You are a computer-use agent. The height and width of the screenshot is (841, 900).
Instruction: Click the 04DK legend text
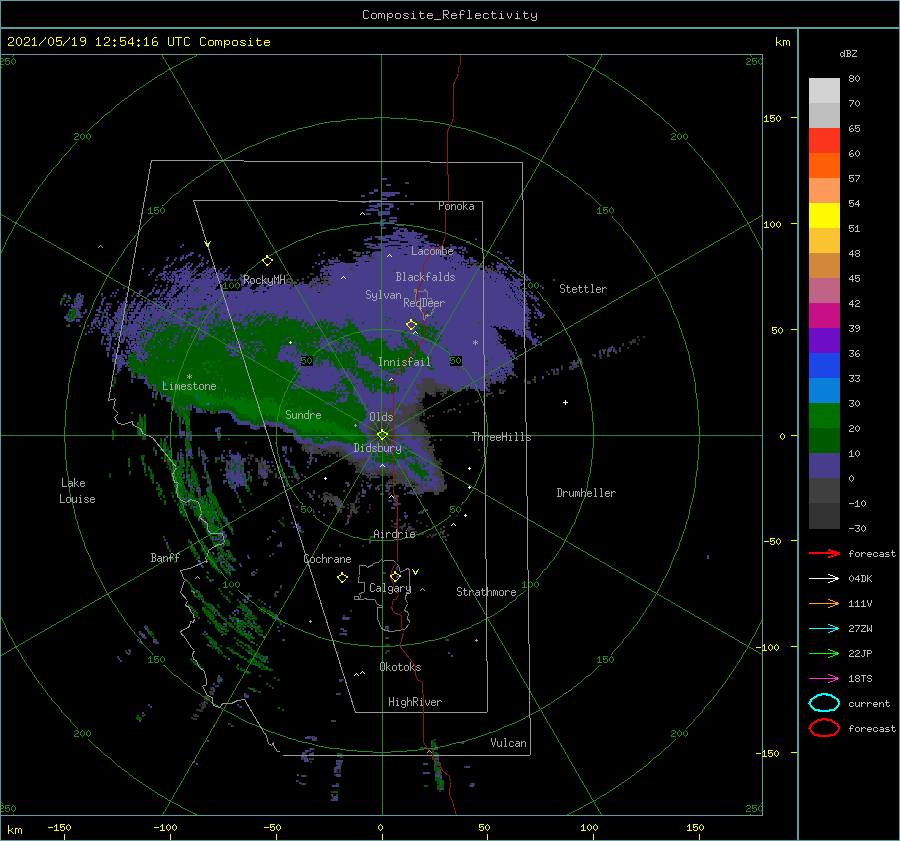point(860,579)
